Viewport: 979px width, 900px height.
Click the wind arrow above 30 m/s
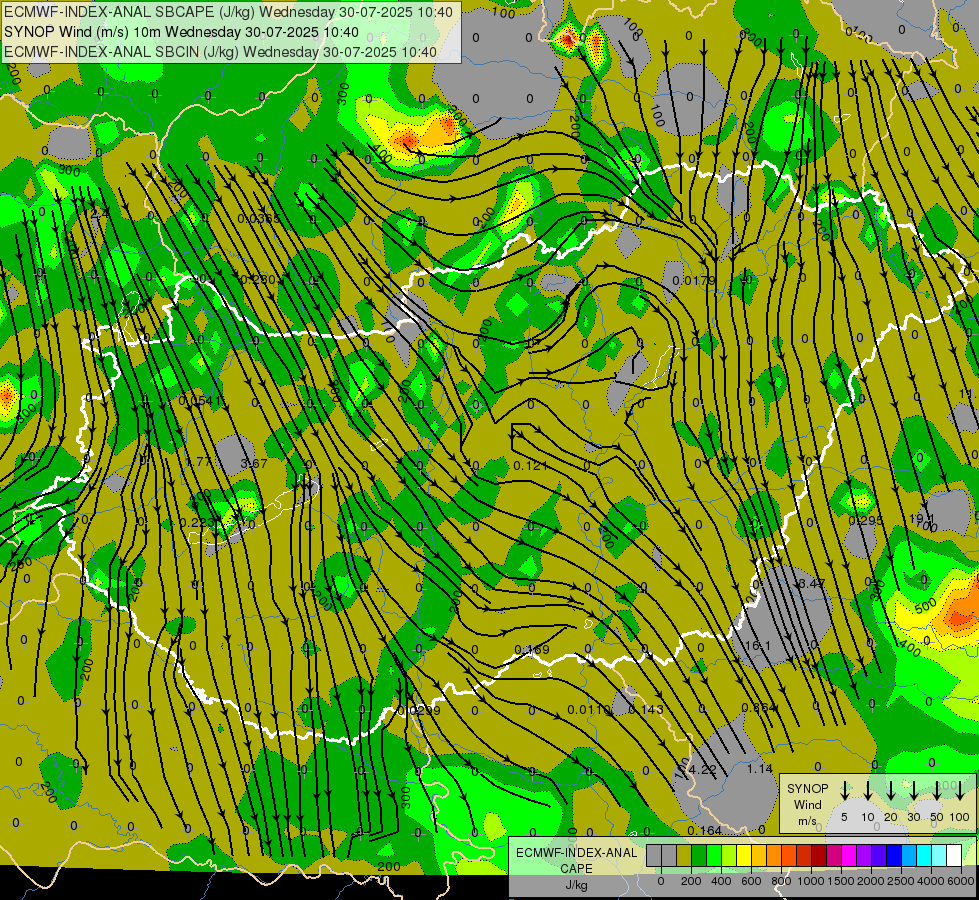tap(913, 790)
